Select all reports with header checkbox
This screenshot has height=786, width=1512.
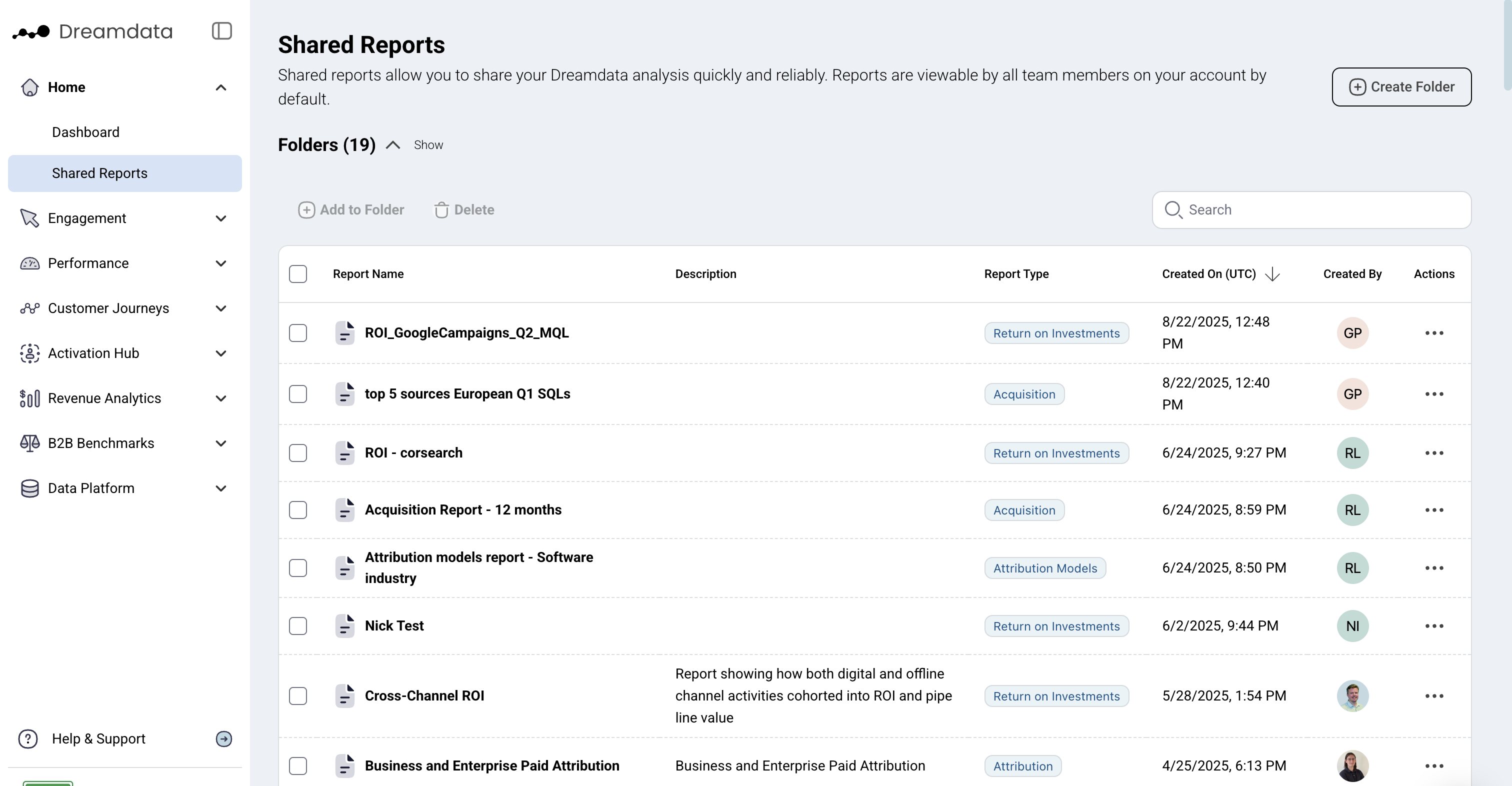pos(297,274)
